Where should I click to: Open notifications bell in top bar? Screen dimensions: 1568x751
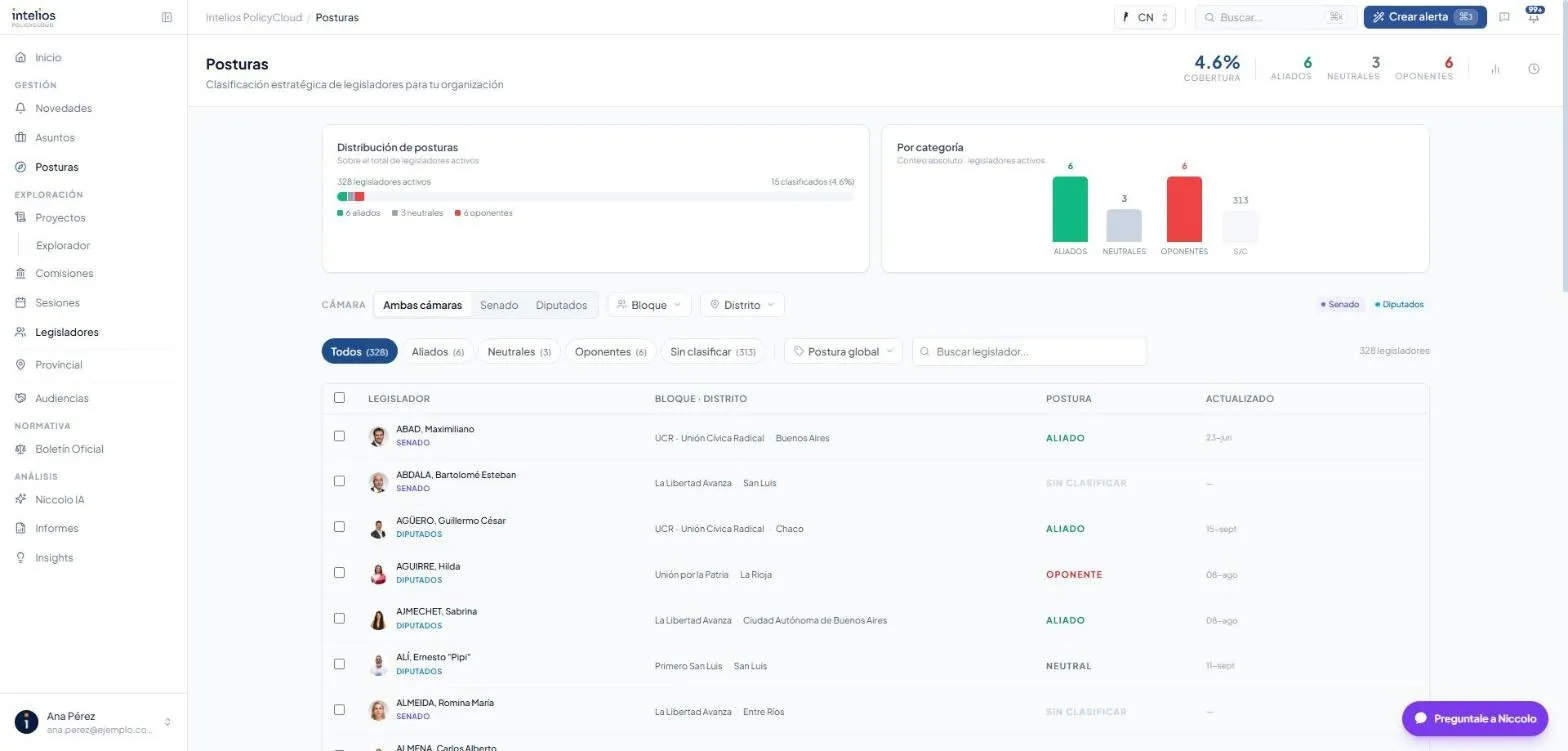(1533, 17)
